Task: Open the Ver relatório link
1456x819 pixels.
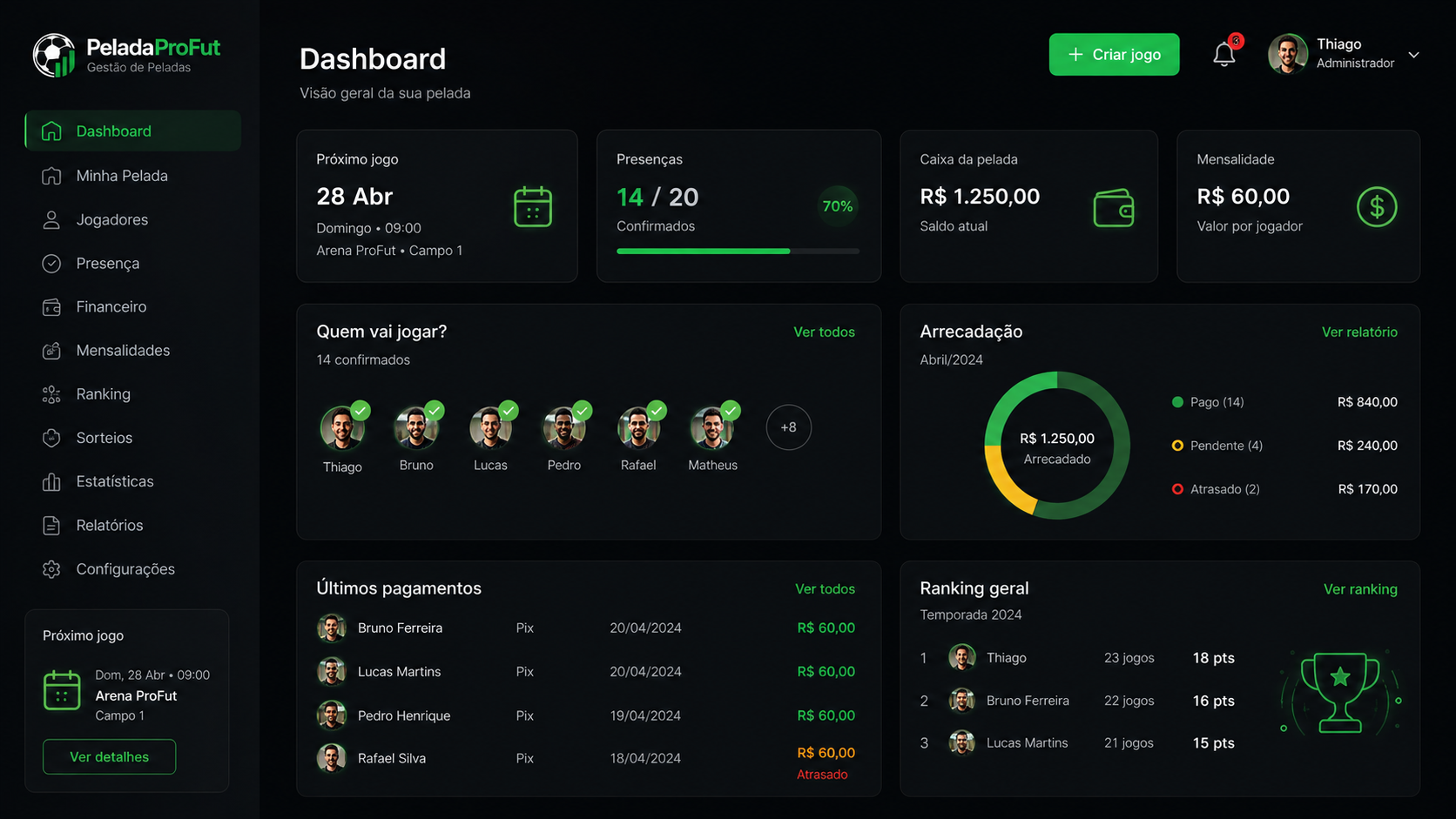Action: (1359, 332)
